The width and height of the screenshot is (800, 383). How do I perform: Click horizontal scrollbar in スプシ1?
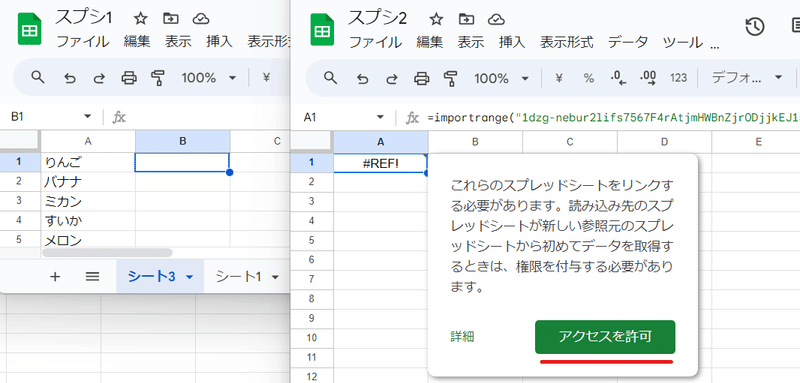(x=107, y=252)
